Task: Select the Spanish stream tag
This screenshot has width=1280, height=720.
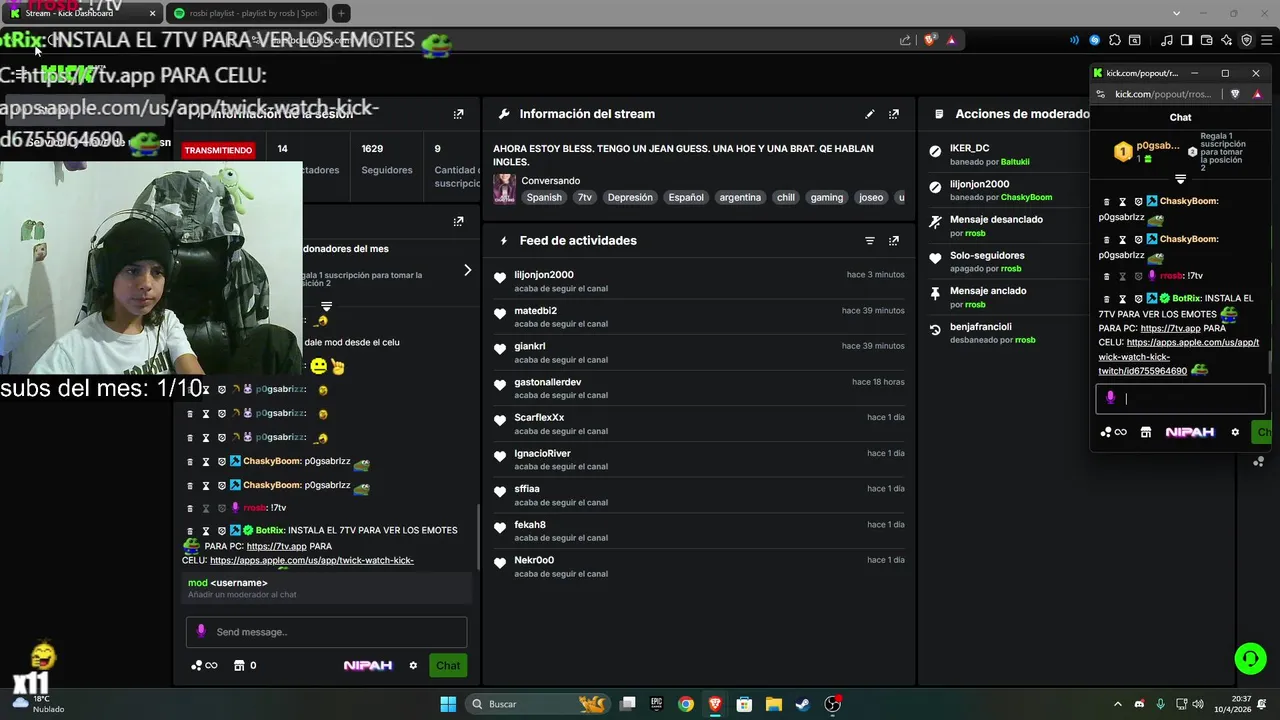Action: 544,198
